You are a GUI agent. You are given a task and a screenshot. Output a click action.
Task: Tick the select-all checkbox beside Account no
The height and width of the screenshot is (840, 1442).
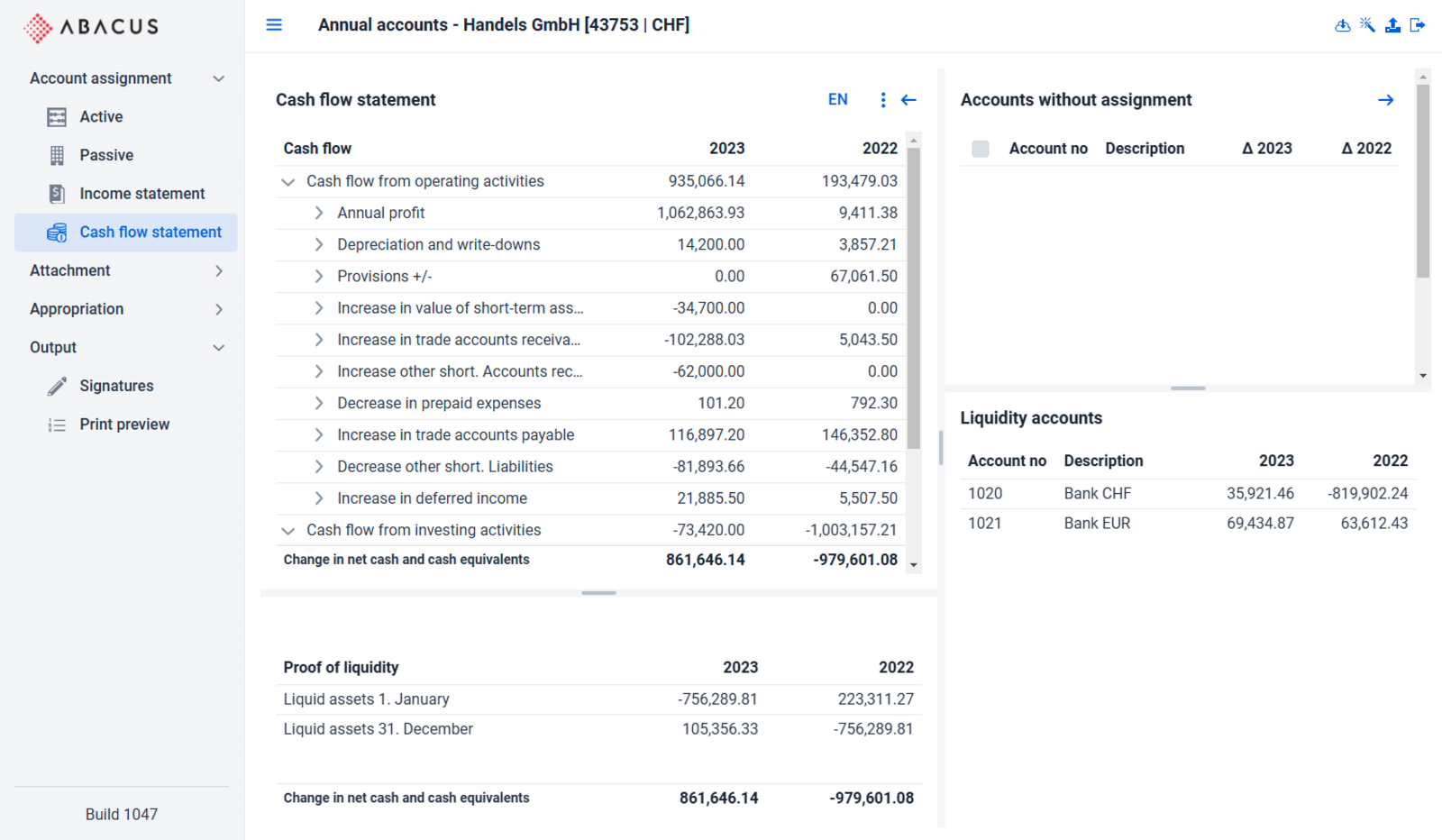click(981, 149)
